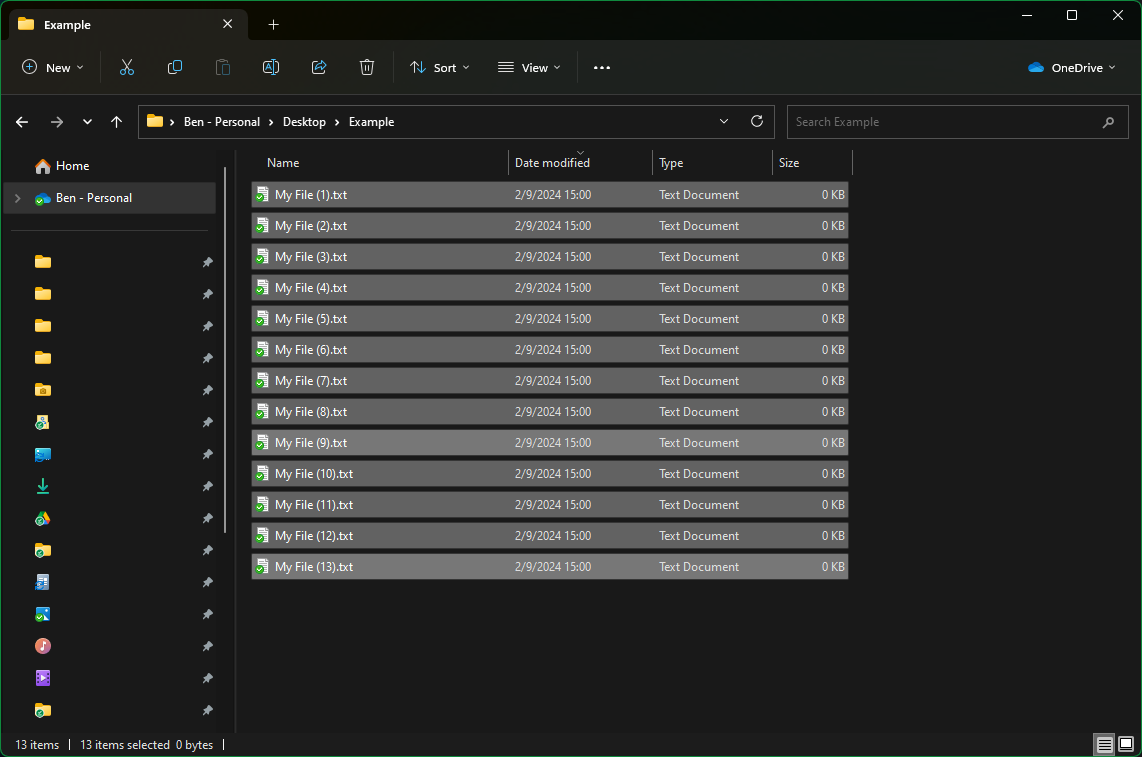Click the Delete trash can icon
Image resolution: width=1142 pixels, height=757 pixels.
(x=367, y=67)
